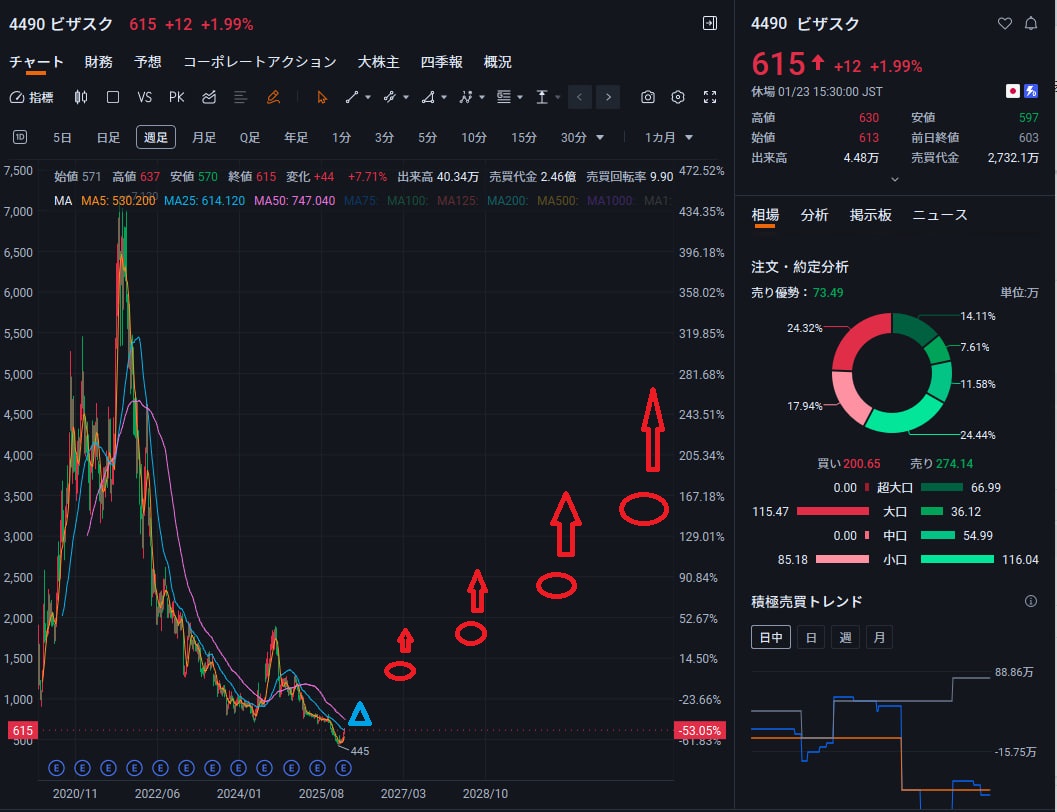Expand angle tool options arrow
Viewport: 1057px width, 812px height.
(444, 98)
